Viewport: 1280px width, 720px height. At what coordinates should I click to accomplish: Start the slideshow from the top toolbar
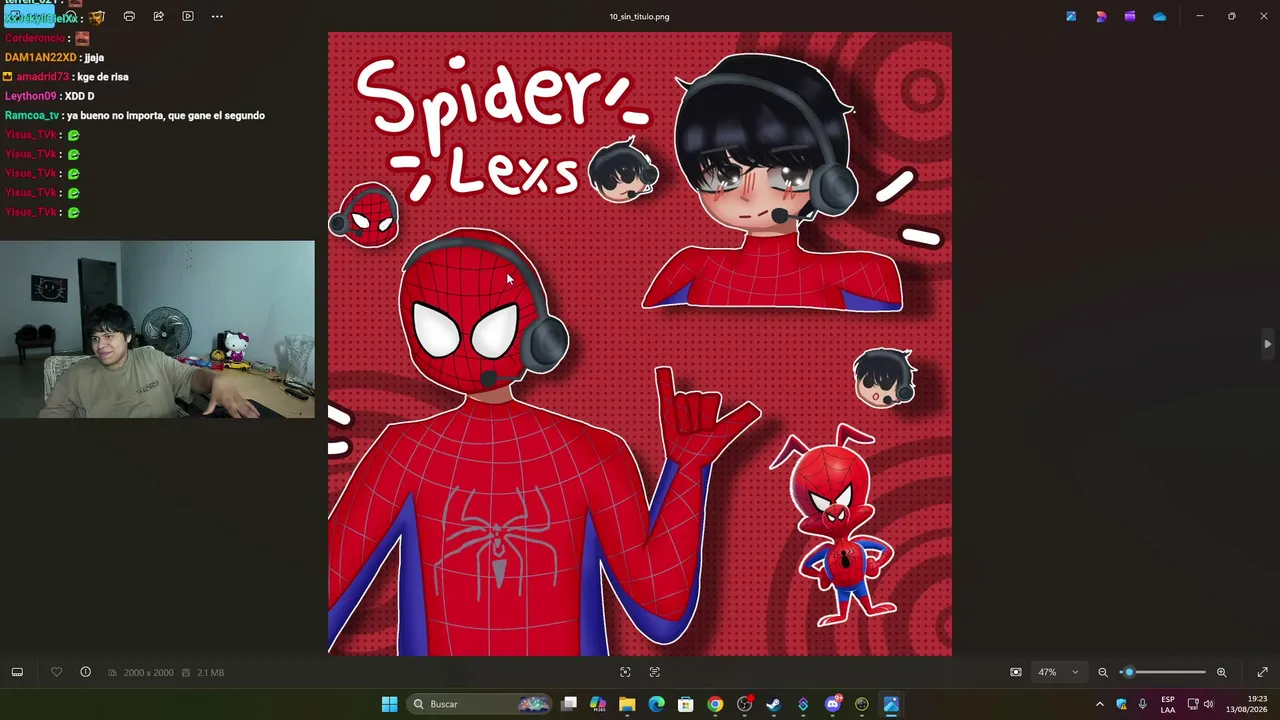click(188, 16)
